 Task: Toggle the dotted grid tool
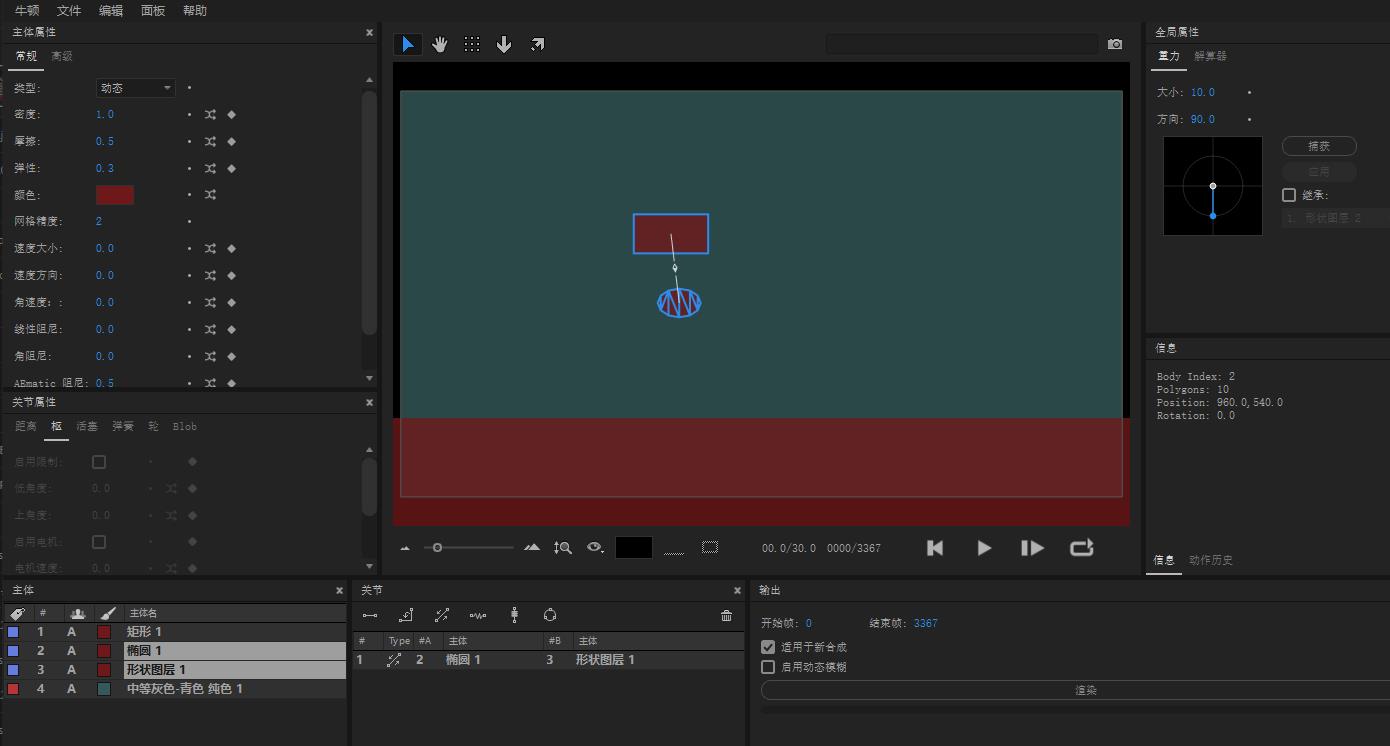click(x=472, y=44)
